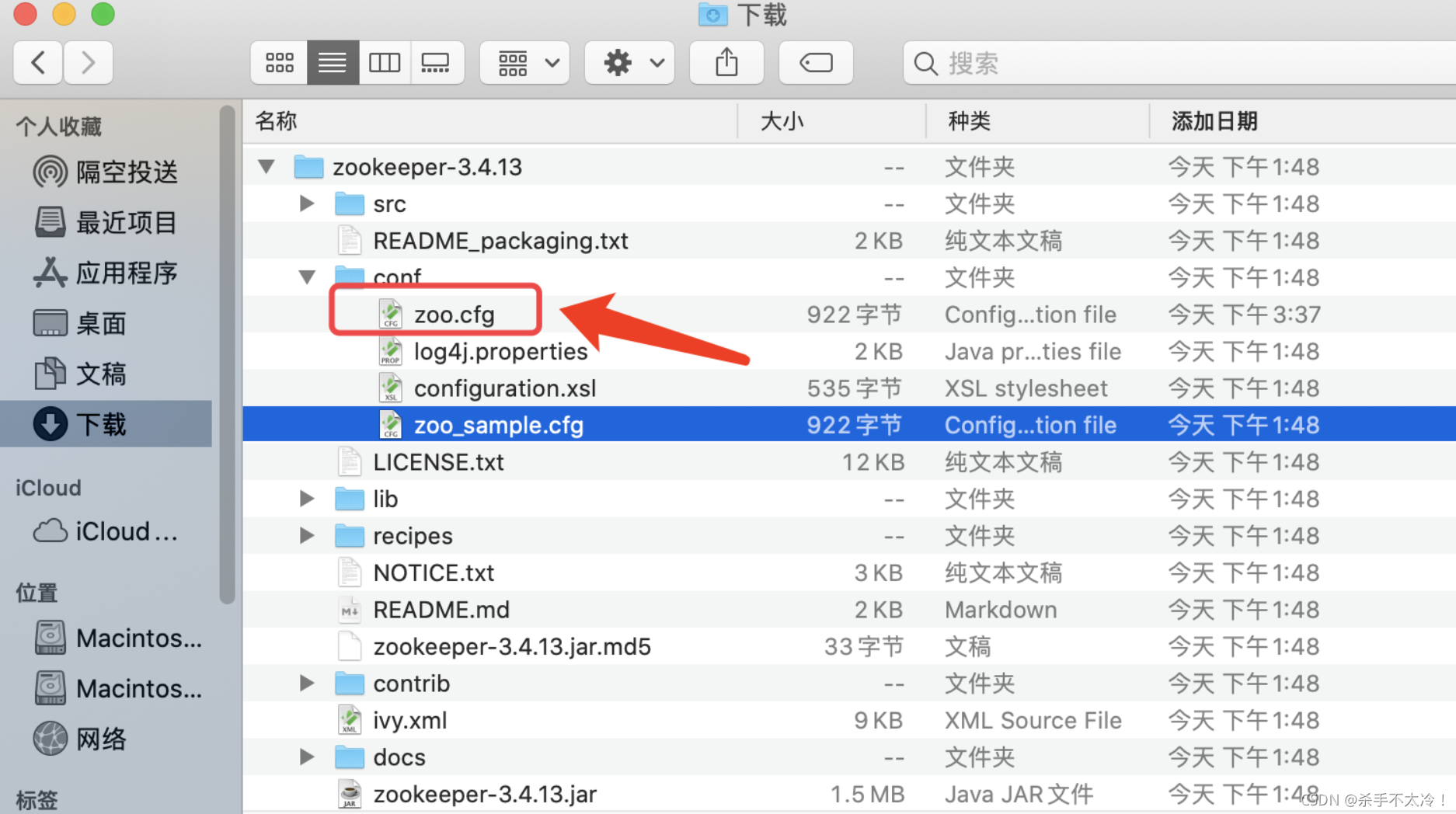Sort by 添加日期 column header
The width and height of the screenshot is (1456, 814).
point(1303,121)
